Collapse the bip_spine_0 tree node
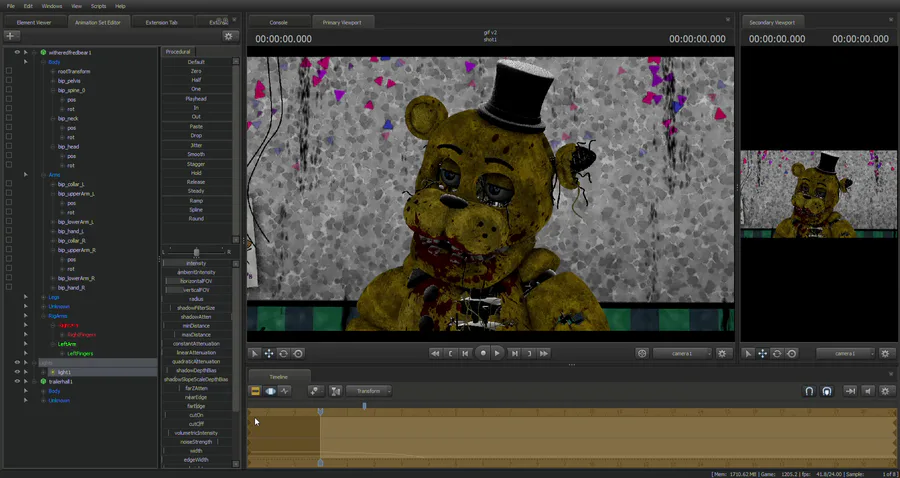This screenshot has height=478, width=900. point(53,90)
